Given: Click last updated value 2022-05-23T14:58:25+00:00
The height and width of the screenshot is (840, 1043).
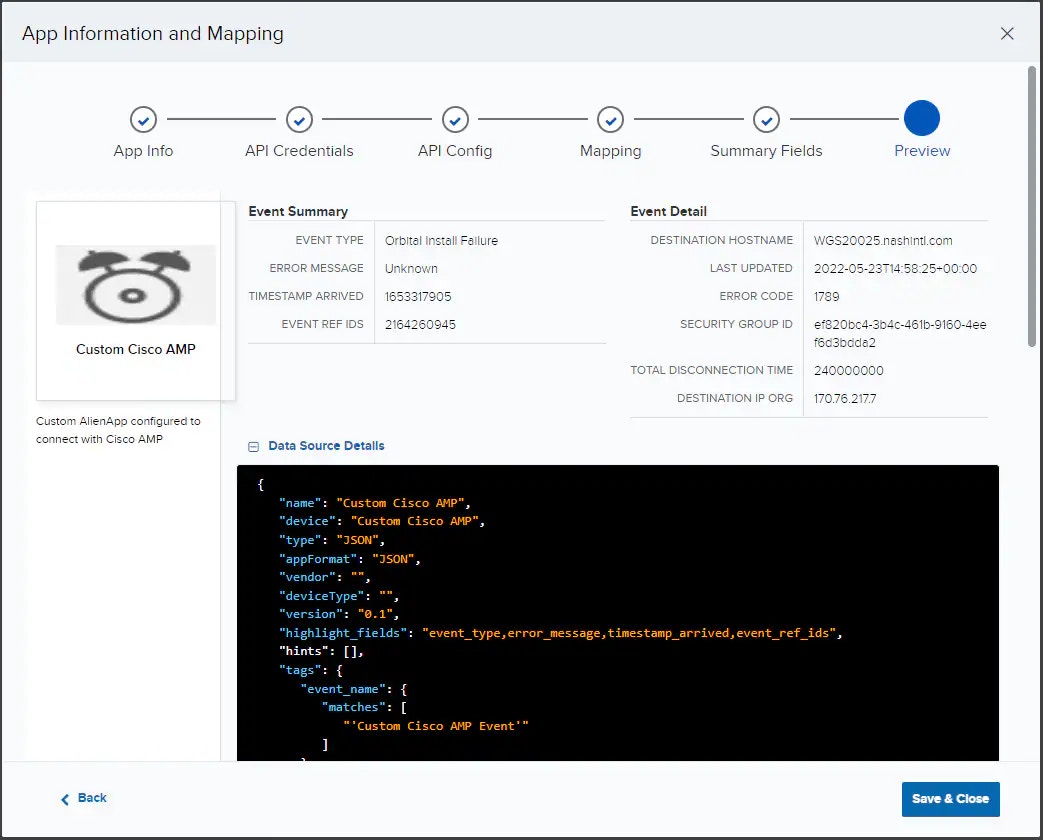Looking at the screenshot, I should [x=895, y=269].
